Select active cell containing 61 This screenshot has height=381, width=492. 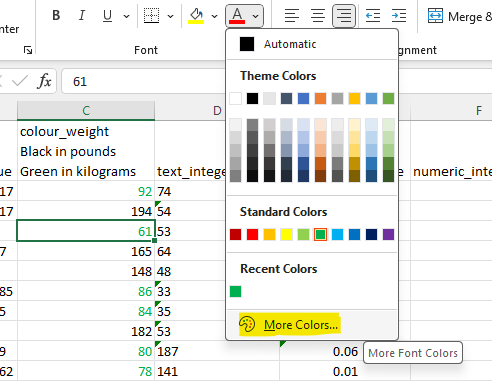click(x=86, y=231)
